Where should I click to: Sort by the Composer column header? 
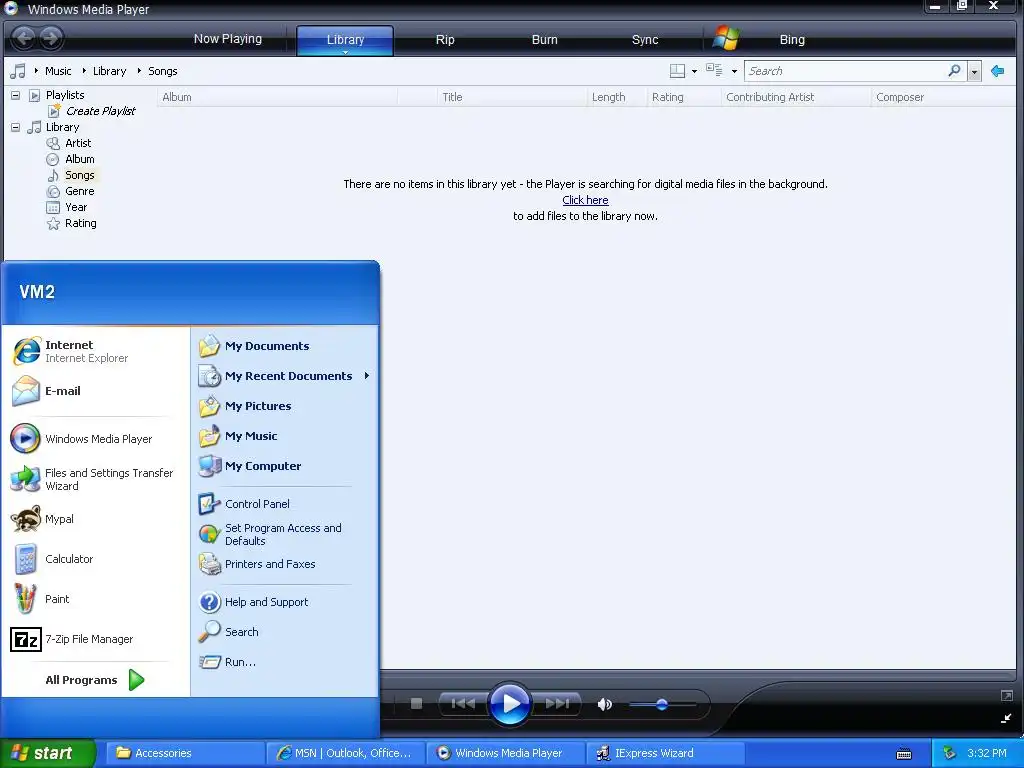(x=943, y=97)
